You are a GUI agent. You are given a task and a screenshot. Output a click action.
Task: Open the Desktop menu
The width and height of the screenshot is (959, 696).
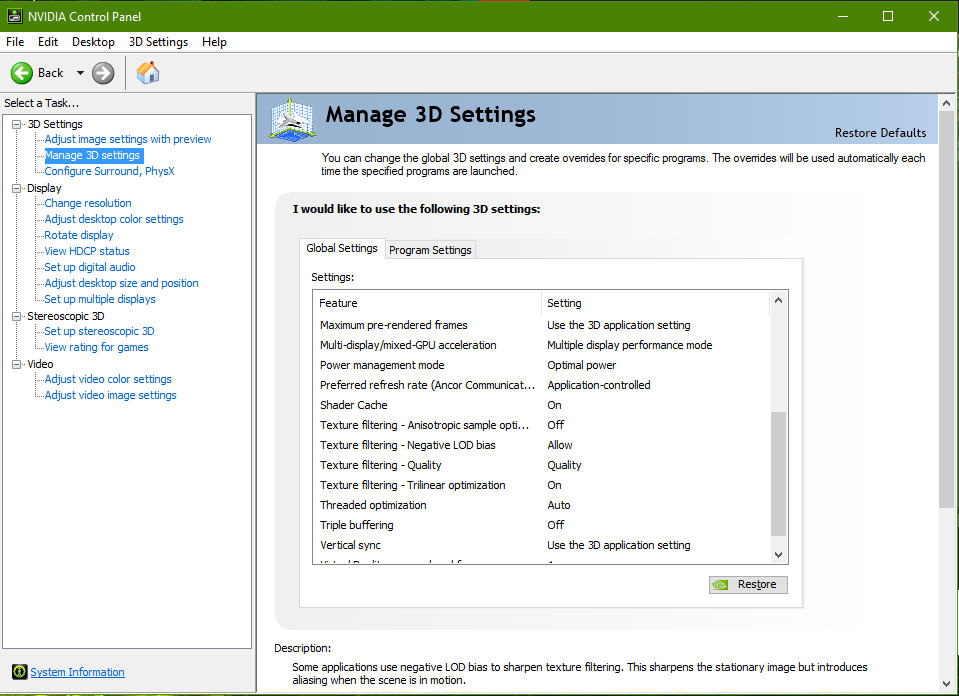click(93, 42)
